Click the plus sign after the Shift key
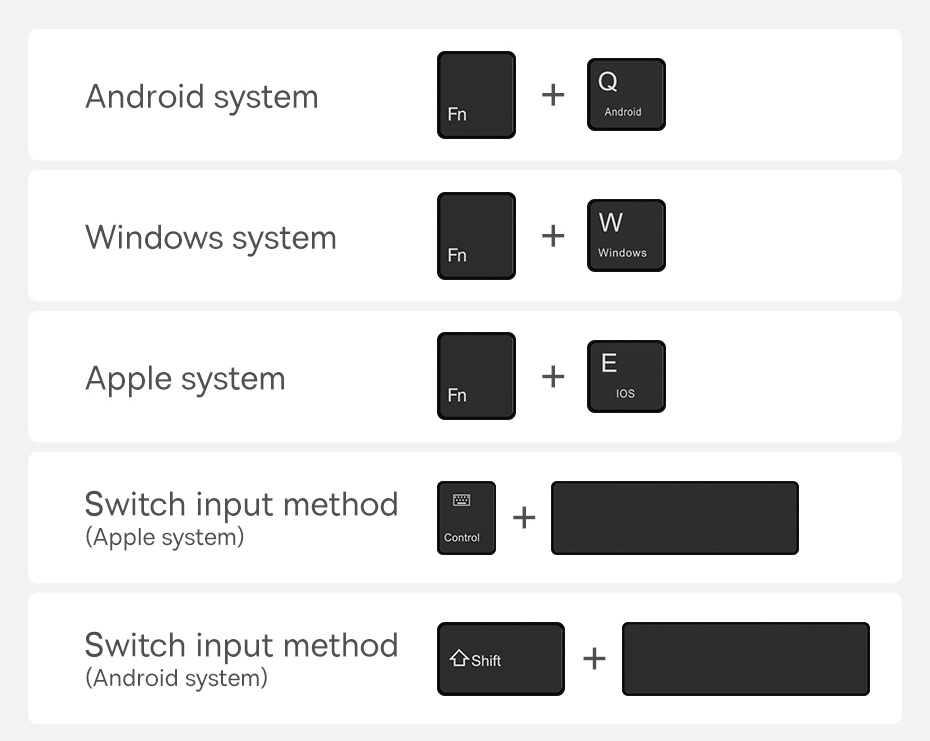 click(x=594, y=658)
